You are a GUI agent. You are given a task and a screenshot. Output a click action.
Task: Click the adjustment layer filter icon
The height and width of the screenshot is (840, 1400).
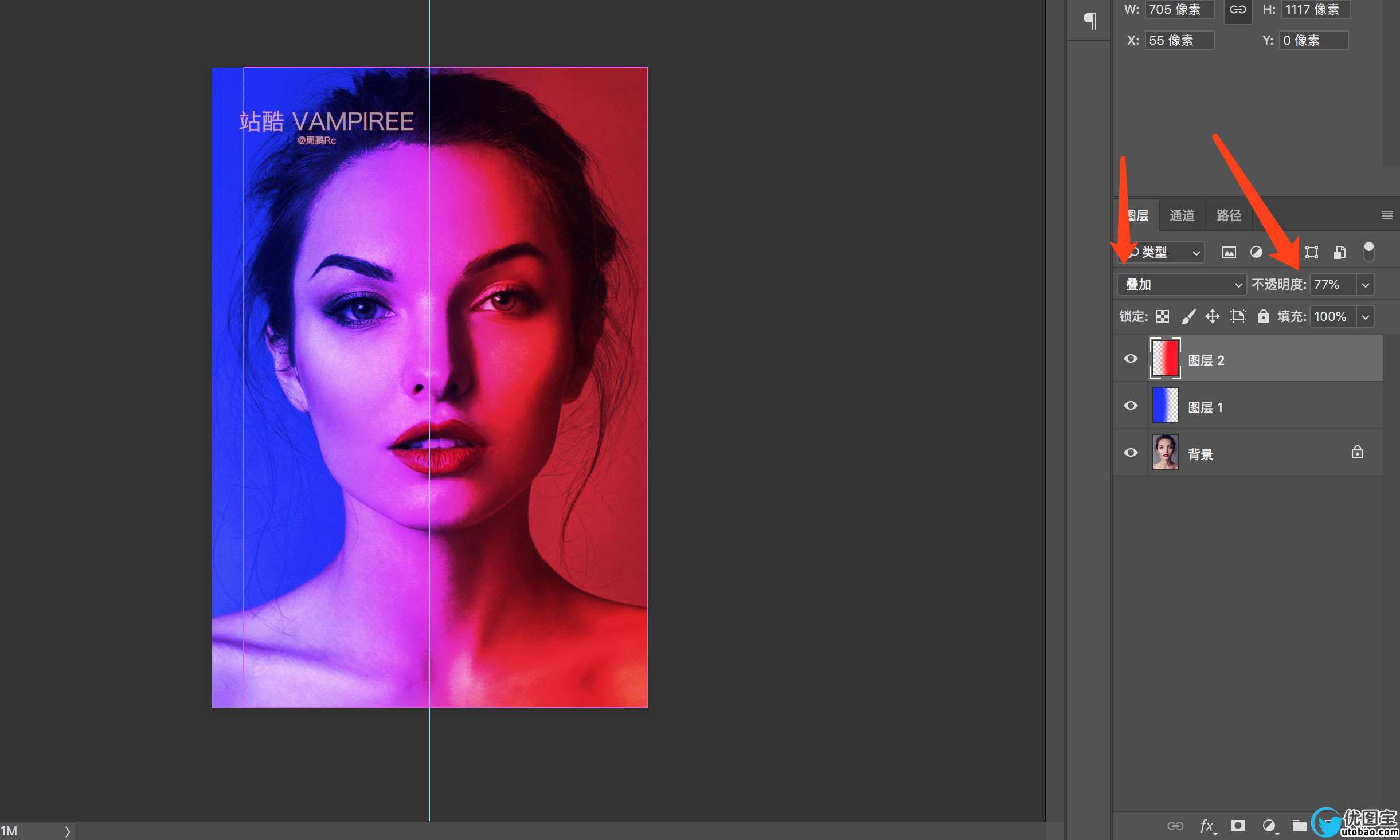tap(1256, 252)
